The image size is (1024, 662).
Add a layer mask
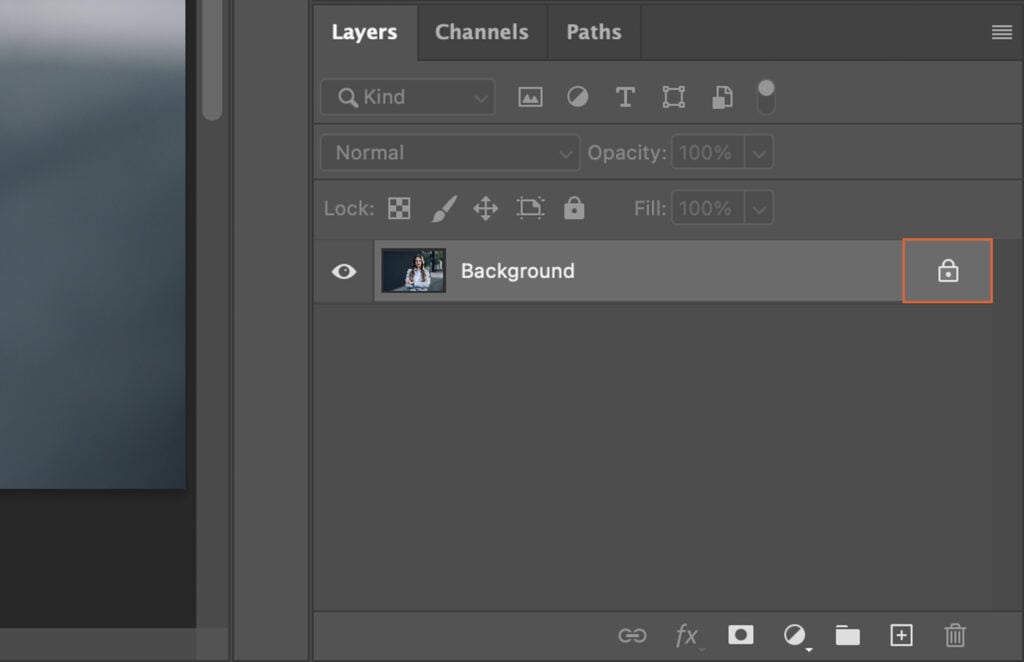740,635
